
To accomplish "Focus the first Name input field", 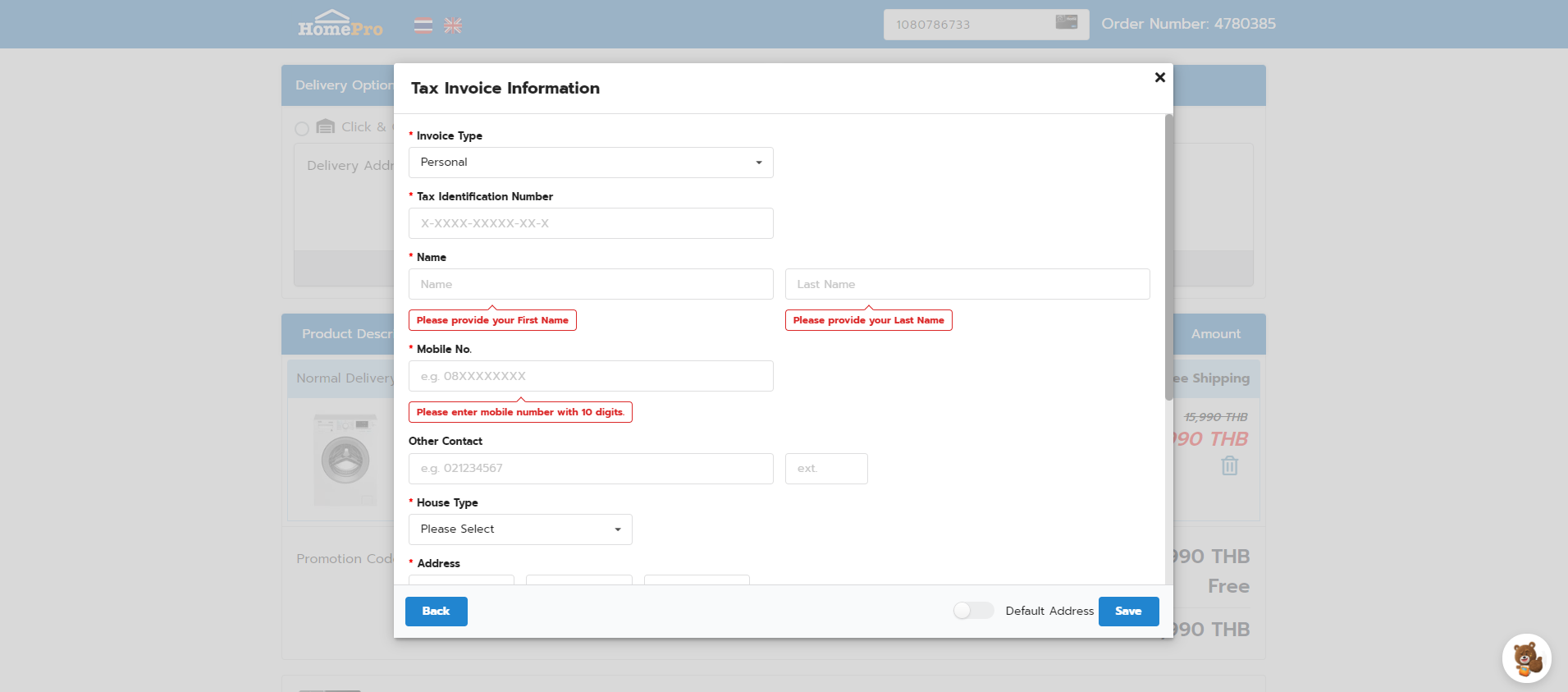I will pyautogui.click(x=591, y=284).
